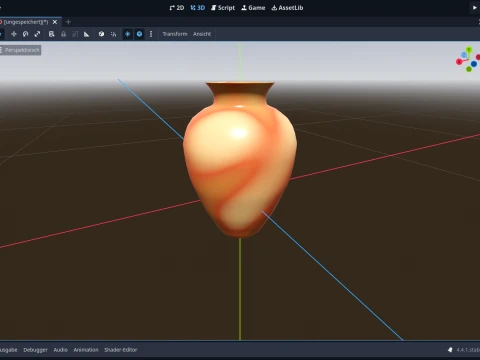
Task: Switch to the 2D workspace
Action: click(x=177, y=8)
